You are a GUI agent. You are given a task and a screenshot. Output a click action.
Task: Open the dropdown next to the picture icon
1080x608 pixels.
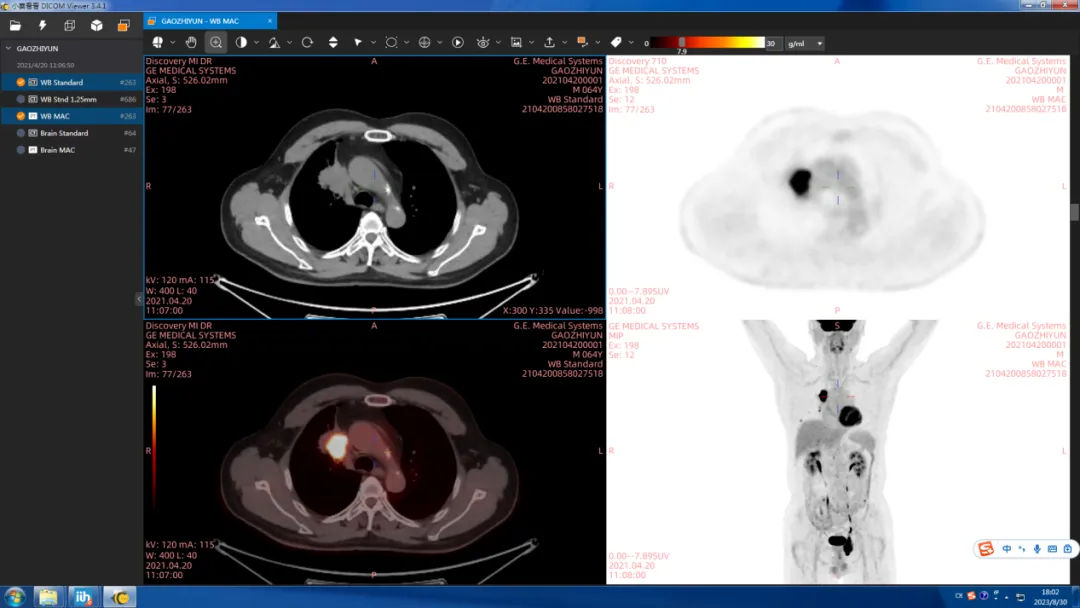tap(531, 43)
